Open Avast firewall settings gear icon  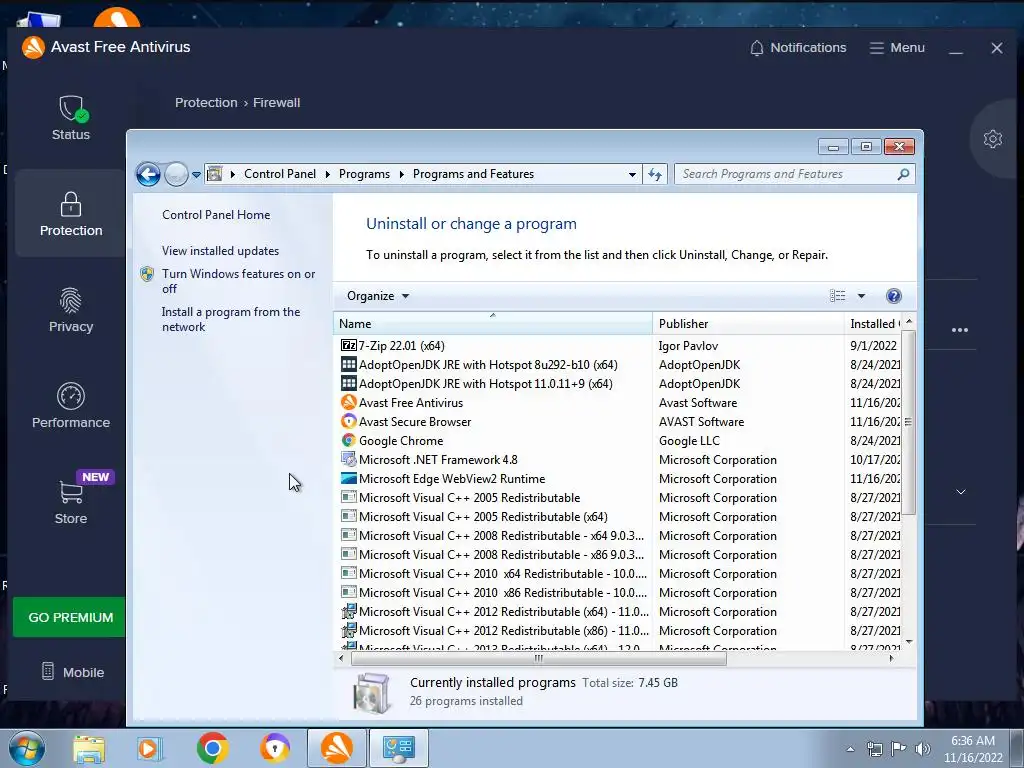click(993, 139)
